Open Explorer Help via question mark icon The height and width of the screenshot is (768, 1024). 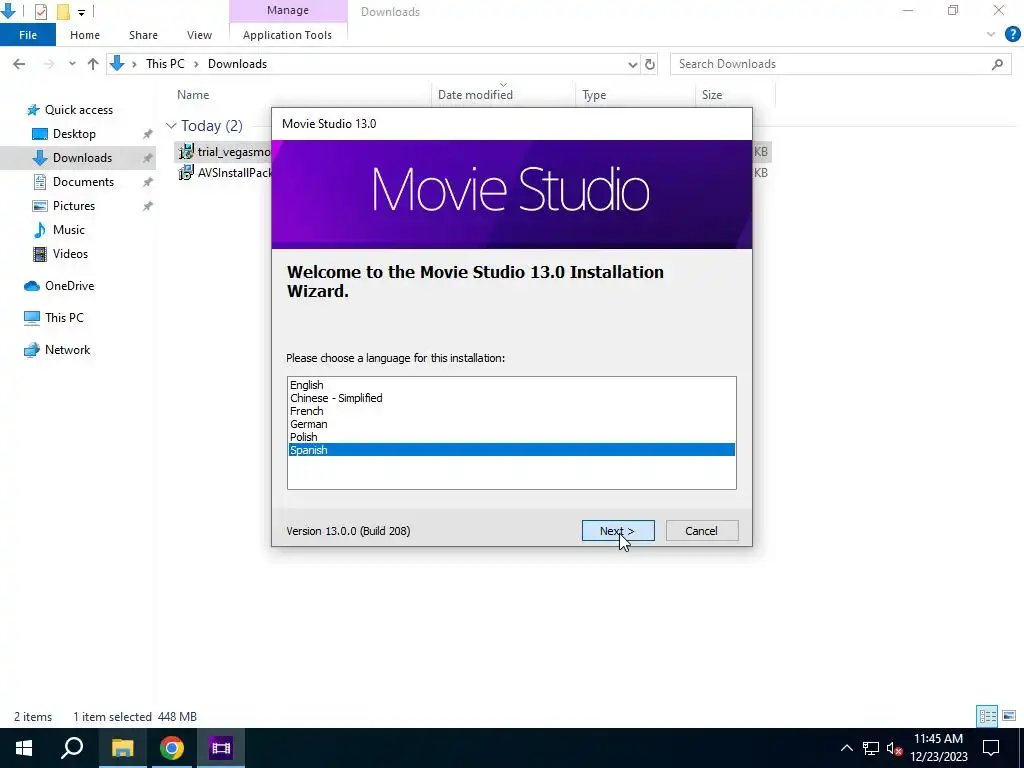click(1012, 35)
